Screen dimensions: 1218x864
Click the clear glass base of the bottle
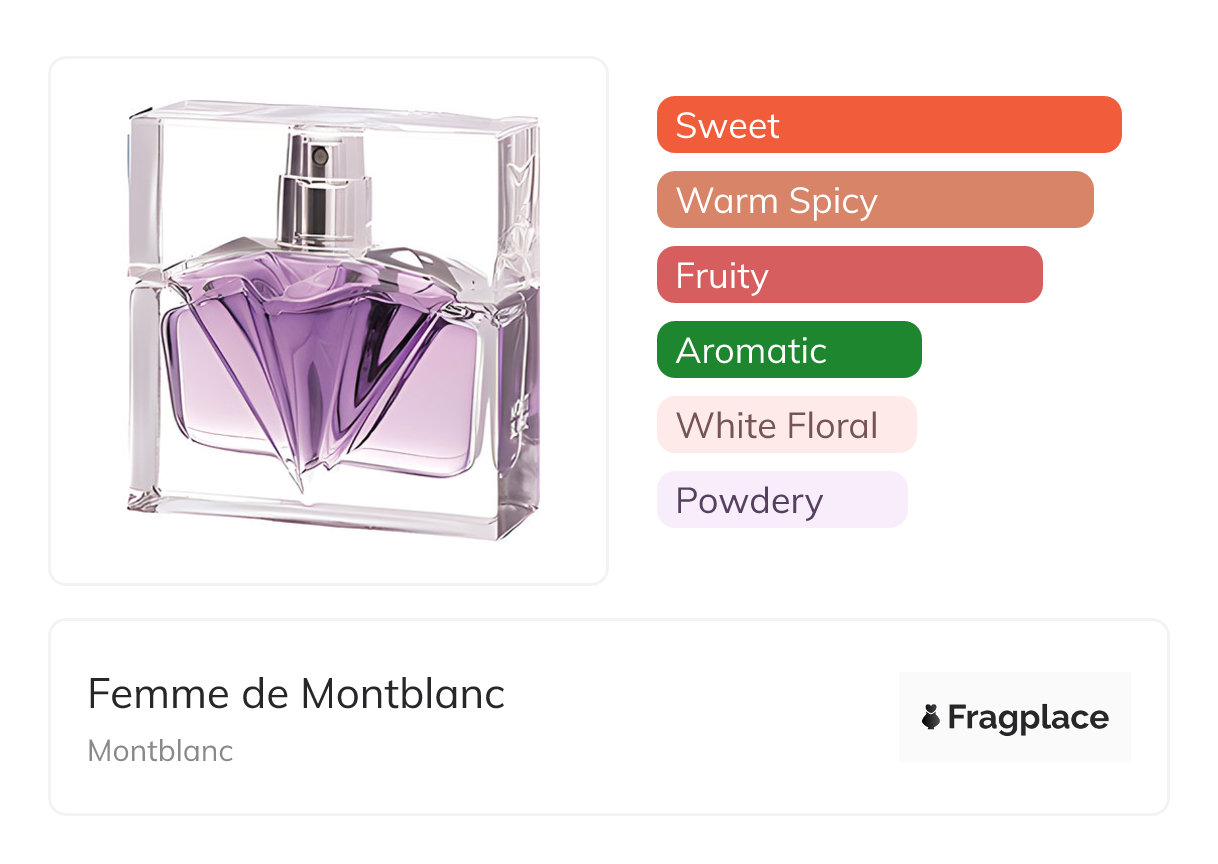coord(330,512)
